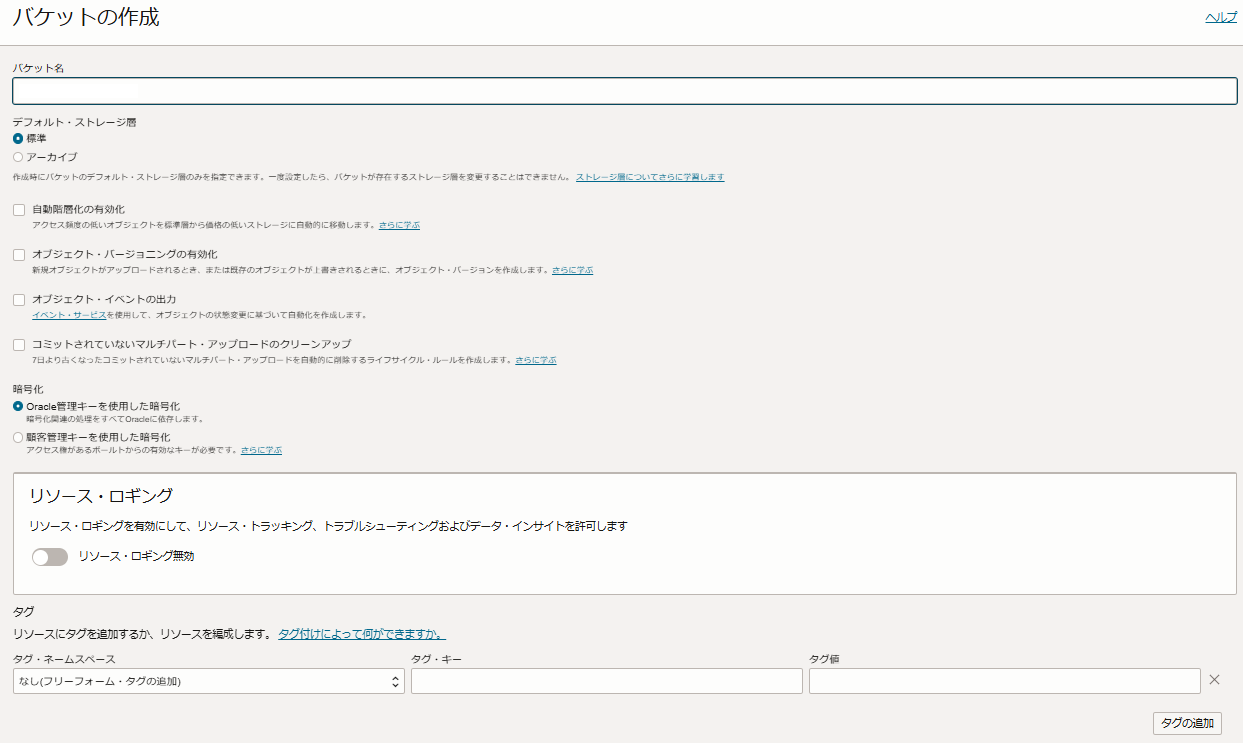Check オブジェクト・イベントの出力 checkbox
The image size is (1243, 743).
[x=19, y=300]
